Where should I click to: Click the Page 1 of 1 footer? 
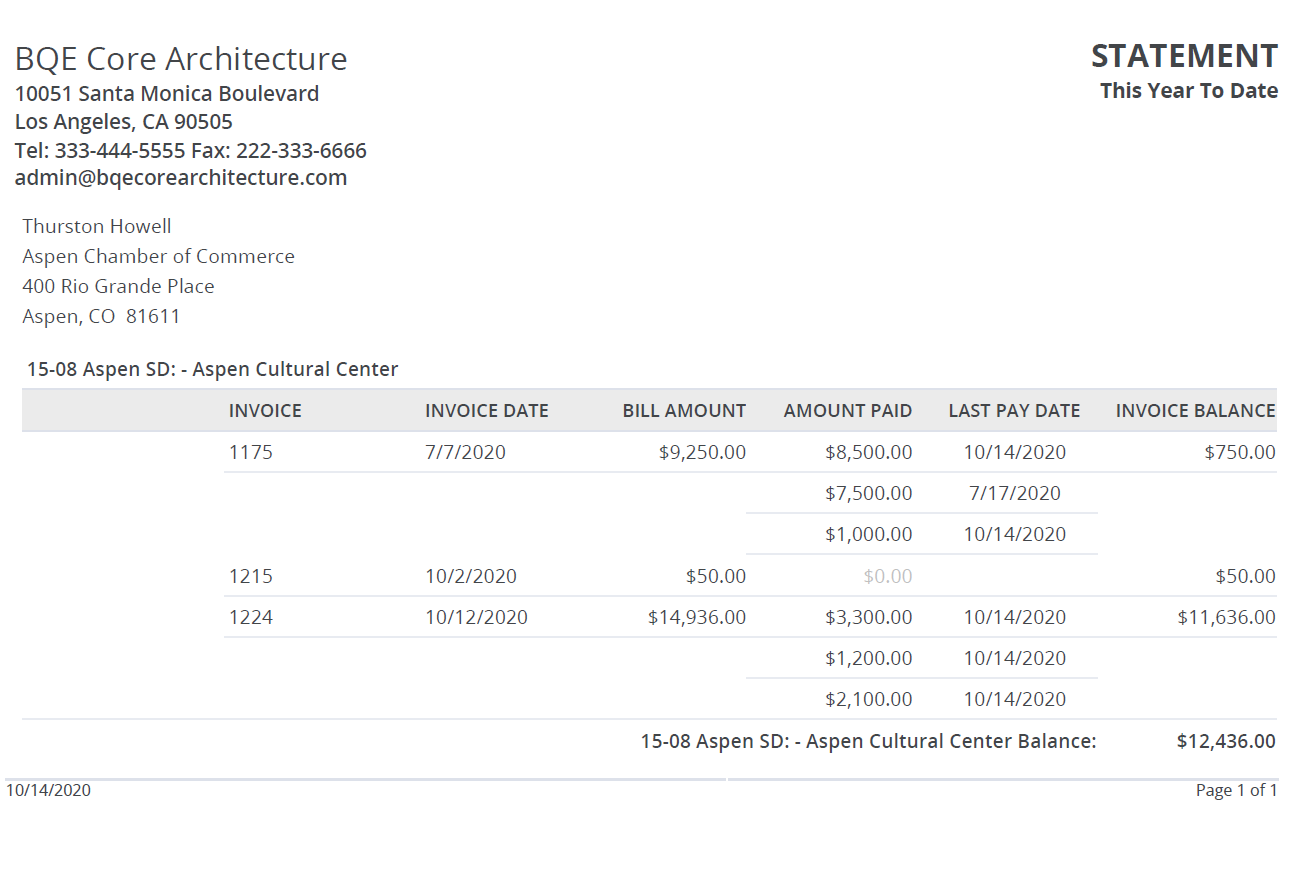pos(1237,790)
